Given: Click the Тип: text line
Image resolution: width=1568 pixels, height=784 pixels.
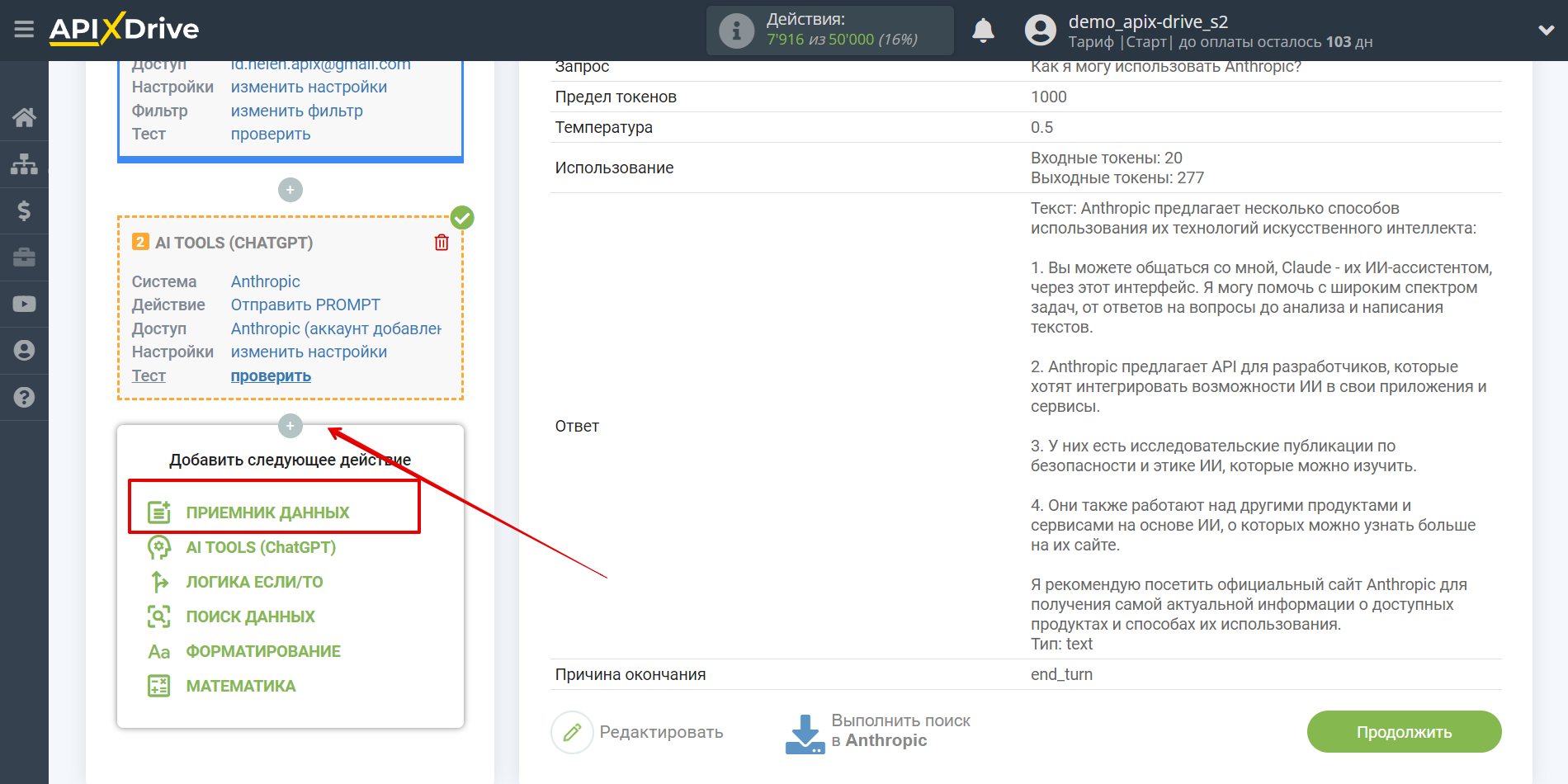Looking at the screenshot, I should [1061, 644].
